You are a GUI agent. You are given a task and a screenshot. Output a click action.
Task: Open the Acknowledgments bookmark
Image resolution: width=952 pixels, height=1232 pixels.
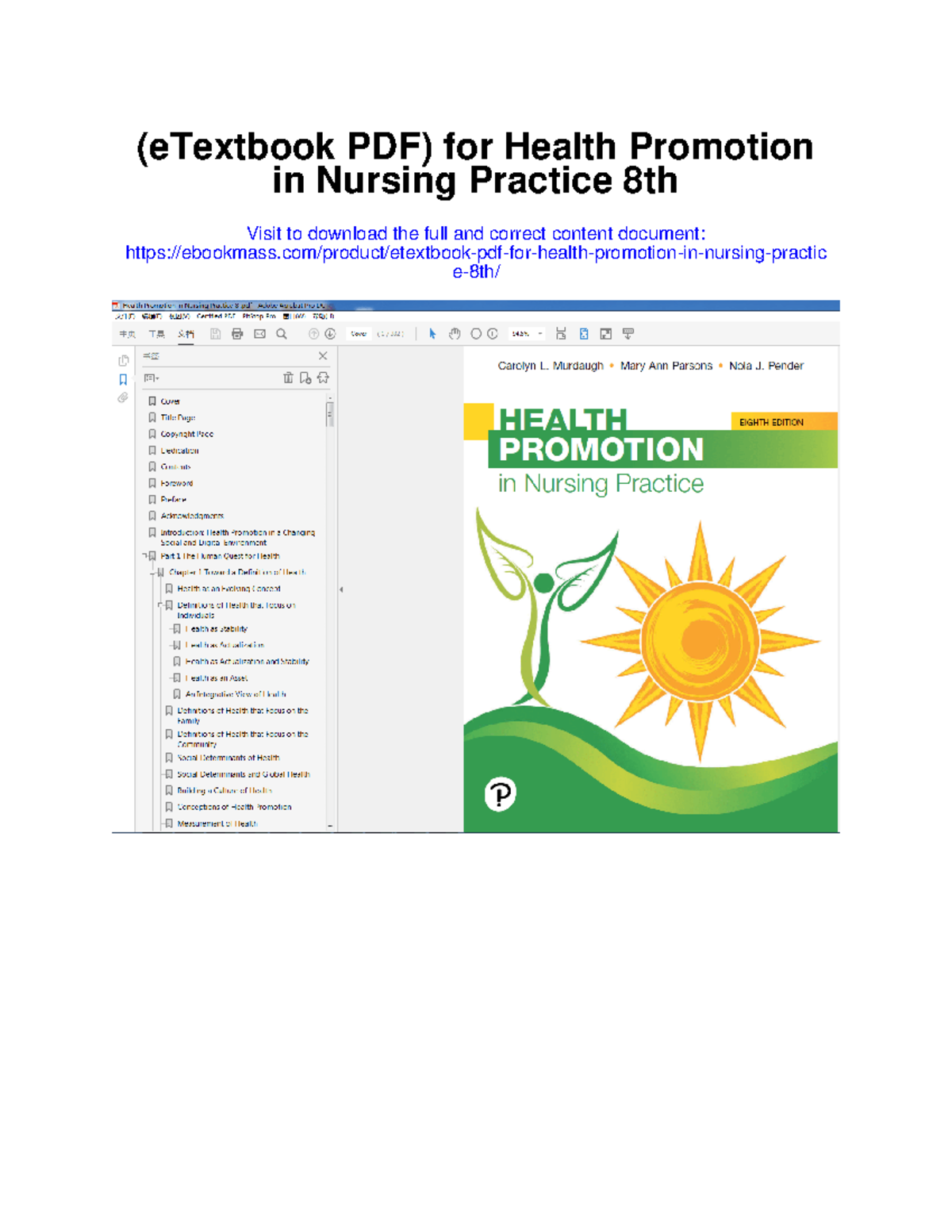[x=192, y=516]
